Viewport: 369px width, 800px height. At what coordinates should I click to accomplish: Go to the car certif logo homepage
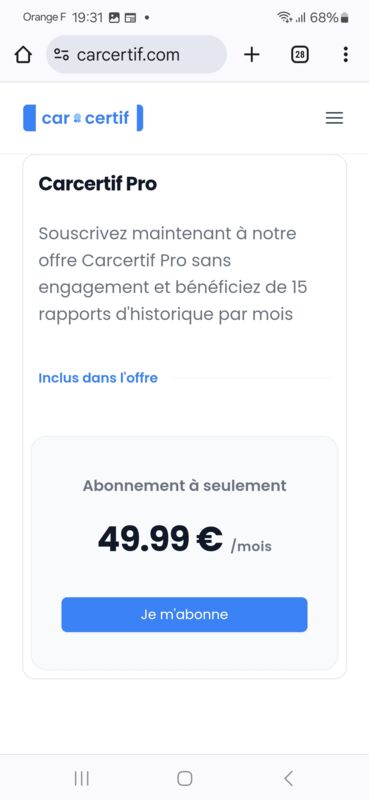pos(83,118)
